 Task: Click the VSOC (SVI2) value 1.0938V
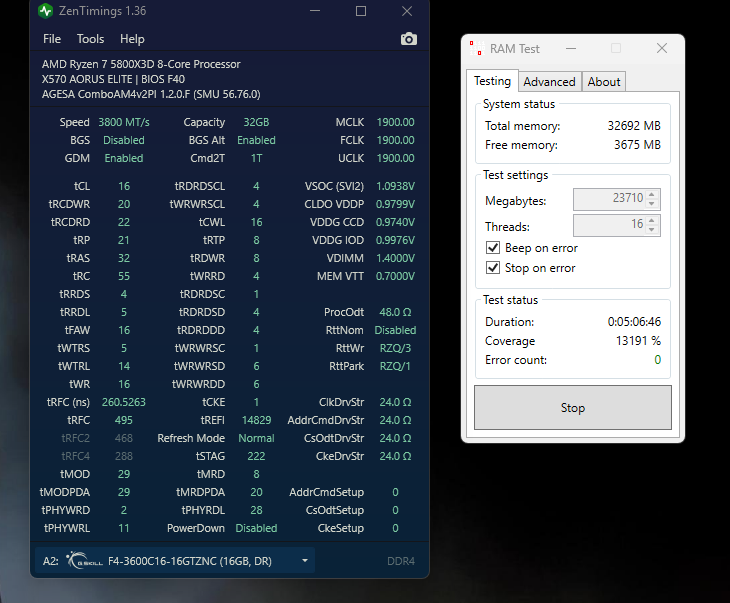pos(395,186)
